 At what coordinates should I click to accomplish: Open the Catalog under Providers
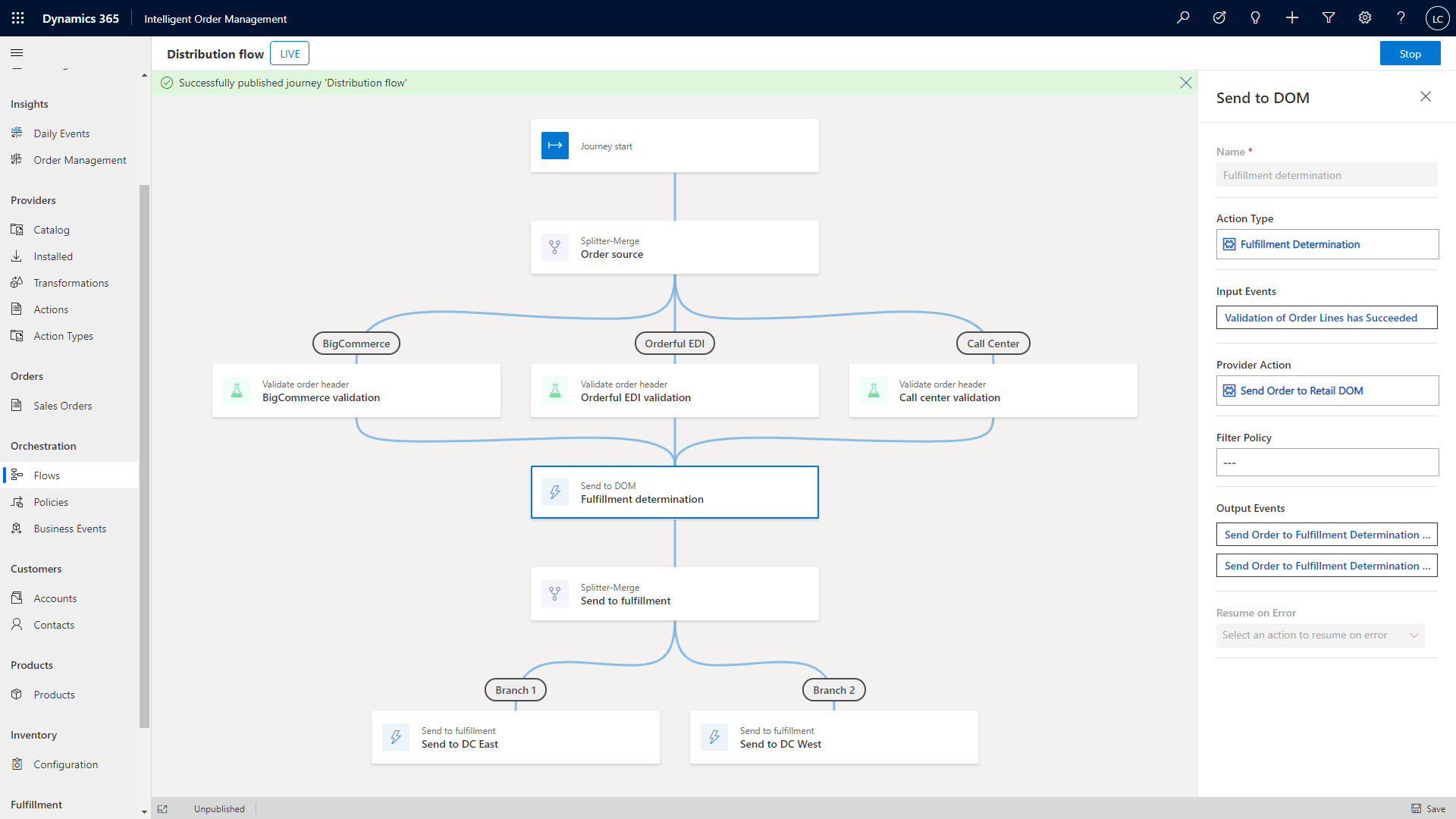(x=51, y=229)
